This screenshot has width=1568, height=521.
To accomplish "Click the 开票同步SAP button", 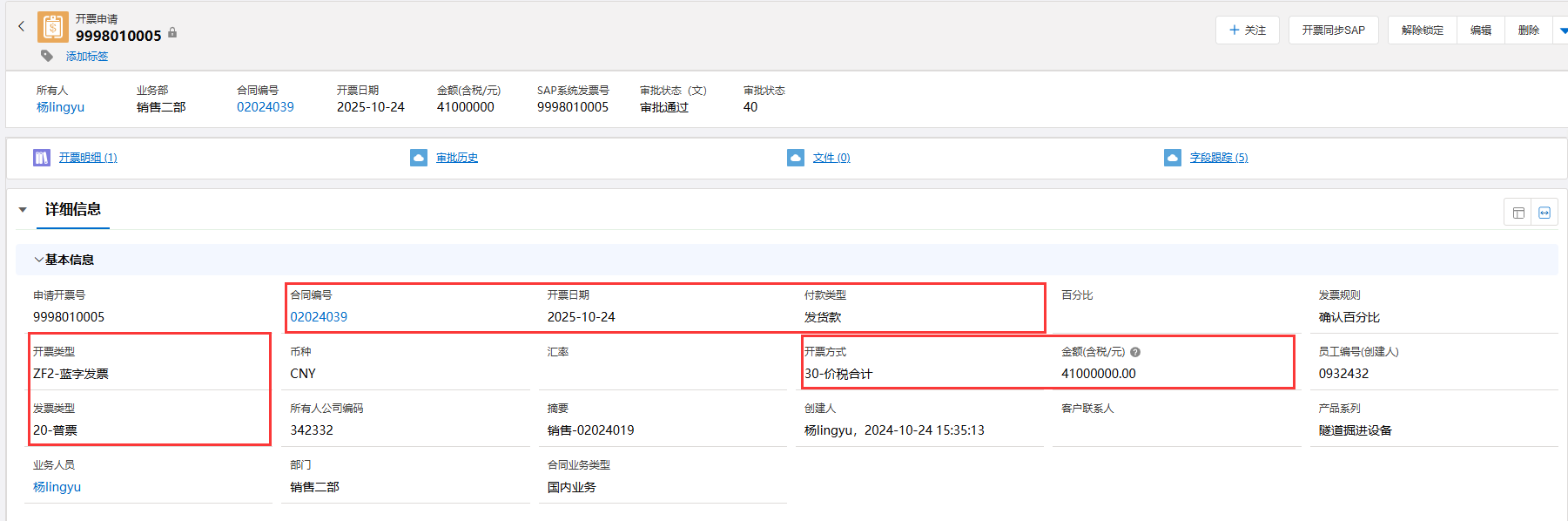I will [1333, 30].
